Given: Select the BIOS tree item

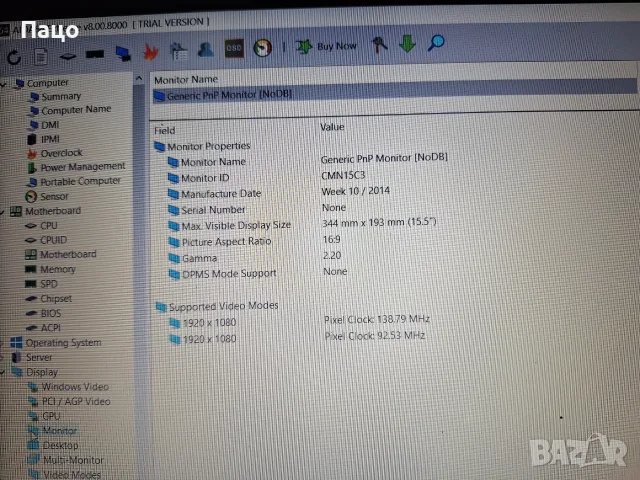Looking at the screenshot, I should [51, 313].
